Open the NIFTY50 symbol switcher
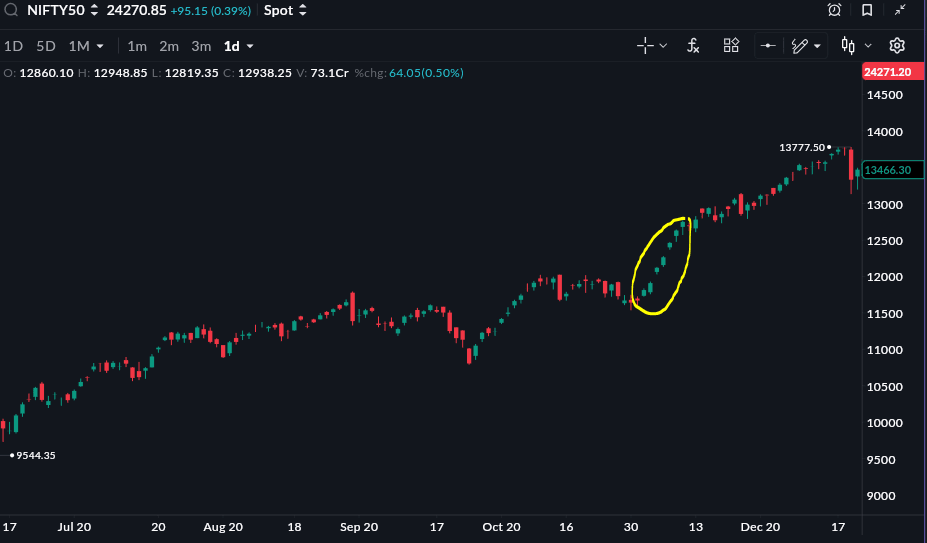 [x=63, y=10]
